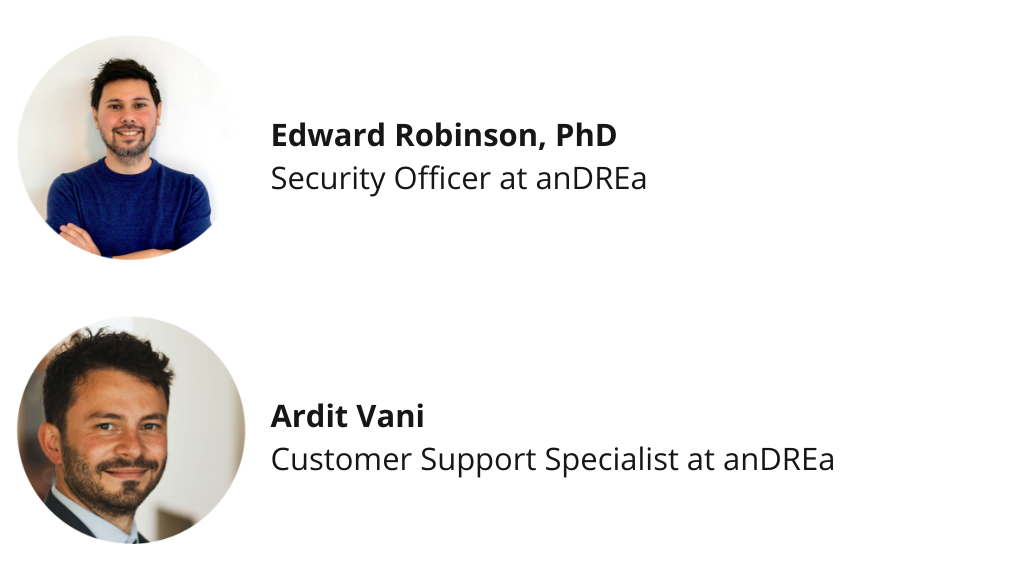The image size is (1020, 579).
Task: Click the surname Robinson
Action: [470, 135]
